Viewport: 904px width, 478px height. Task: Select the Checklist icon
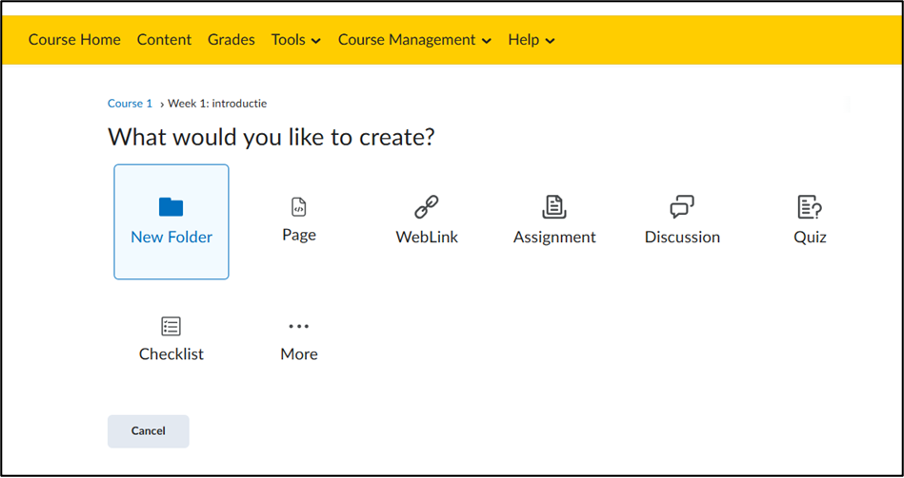point(171,326)
